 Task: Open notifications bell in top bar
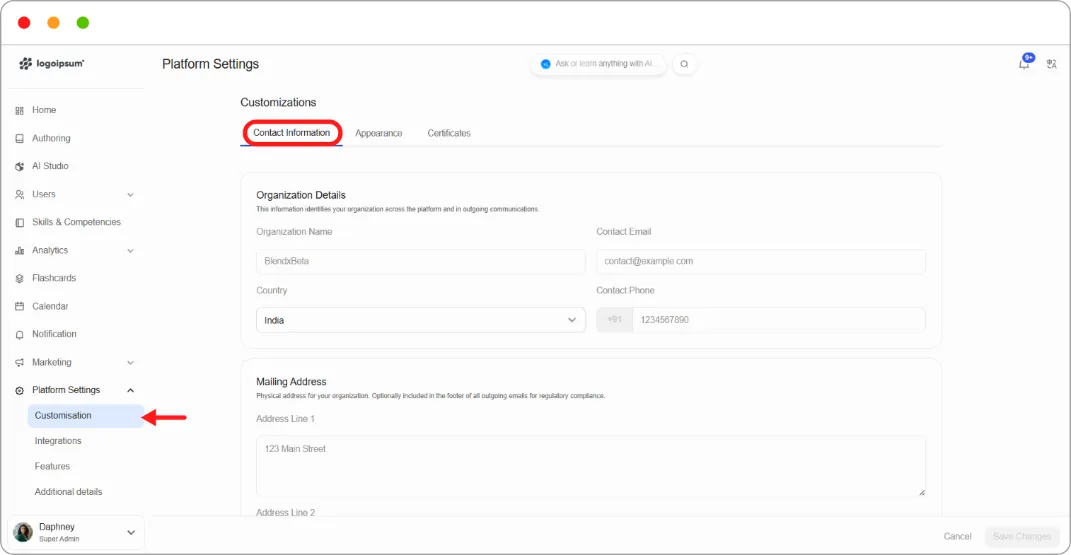pyautogui.click(x=1024, y=63)
